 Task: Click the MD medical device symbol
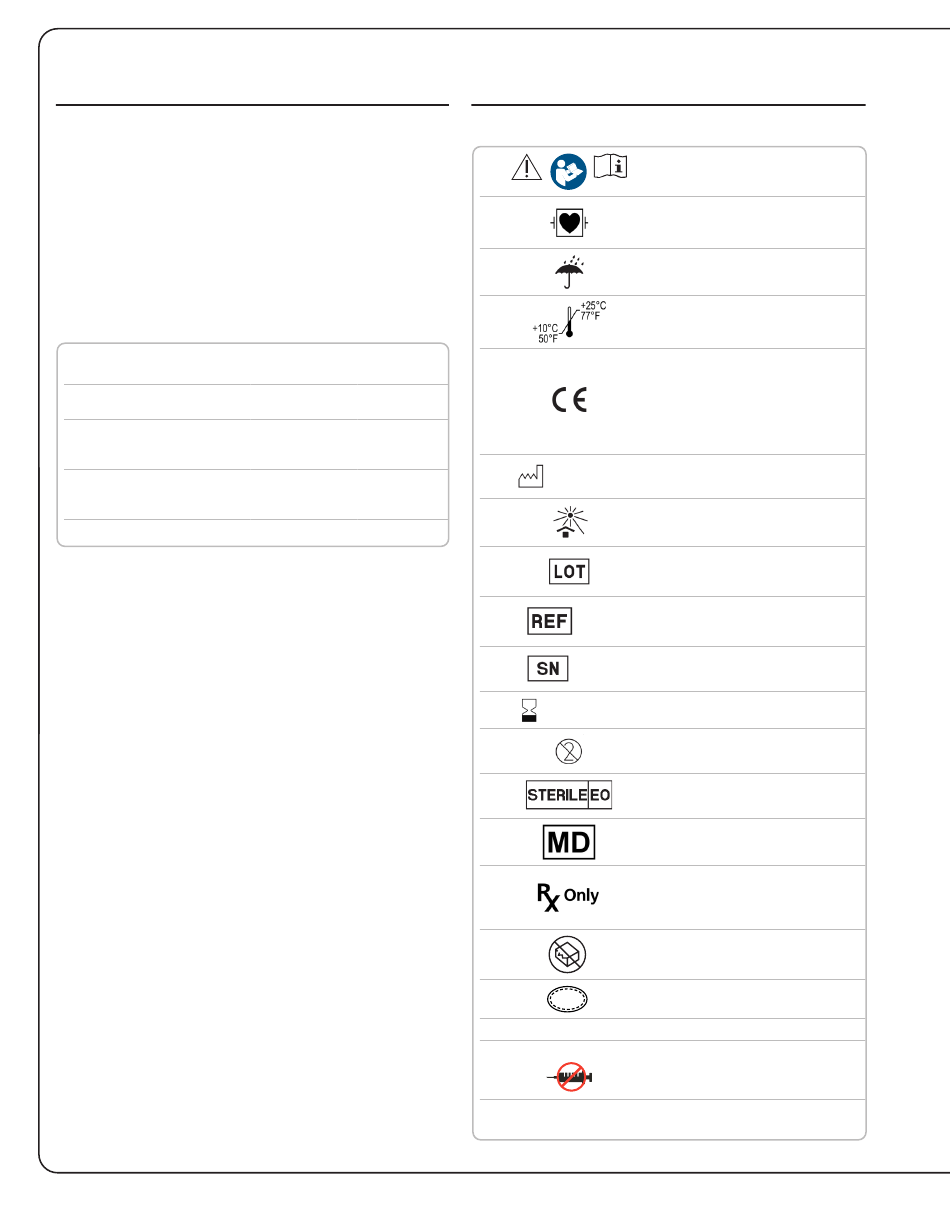click(x=569, y=842)
